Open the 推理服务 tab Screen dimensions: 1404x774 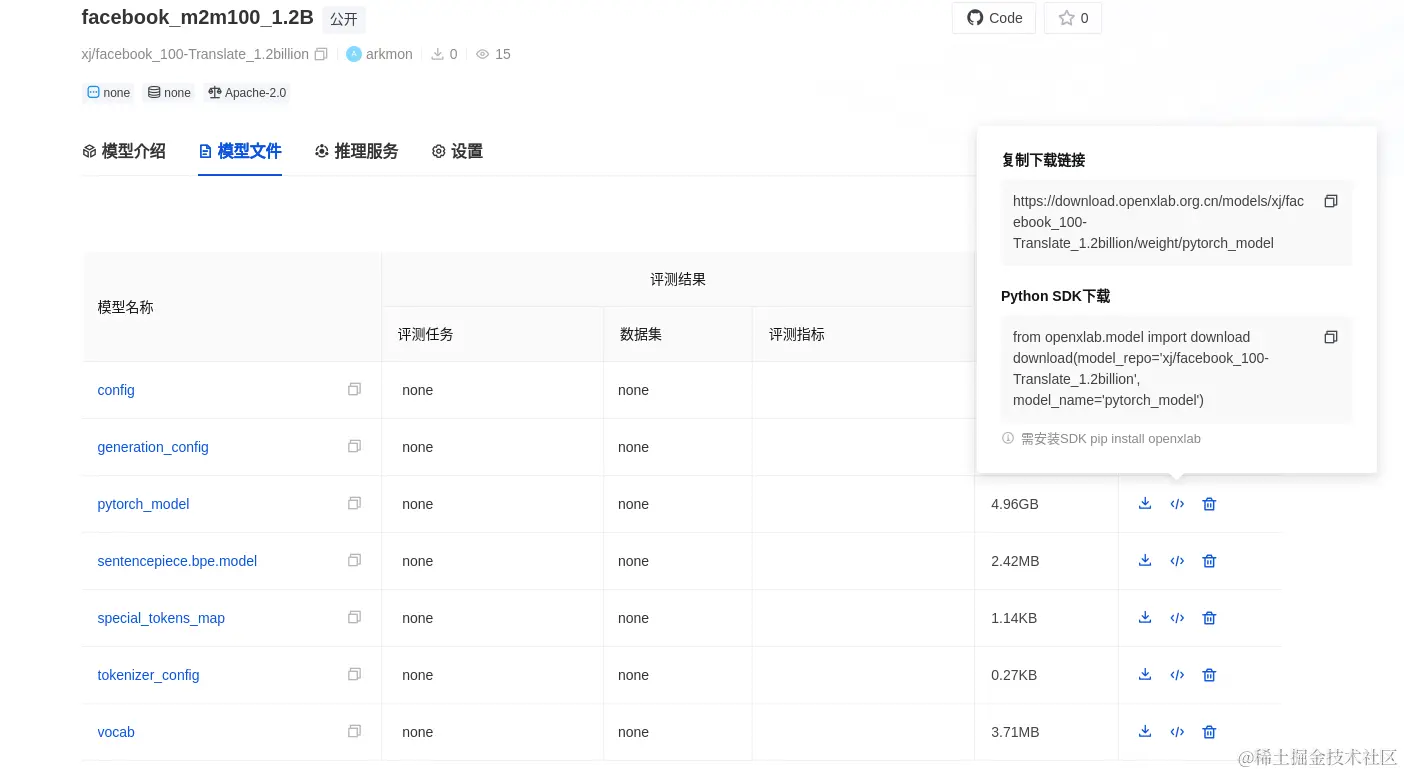tap(356, 151)
